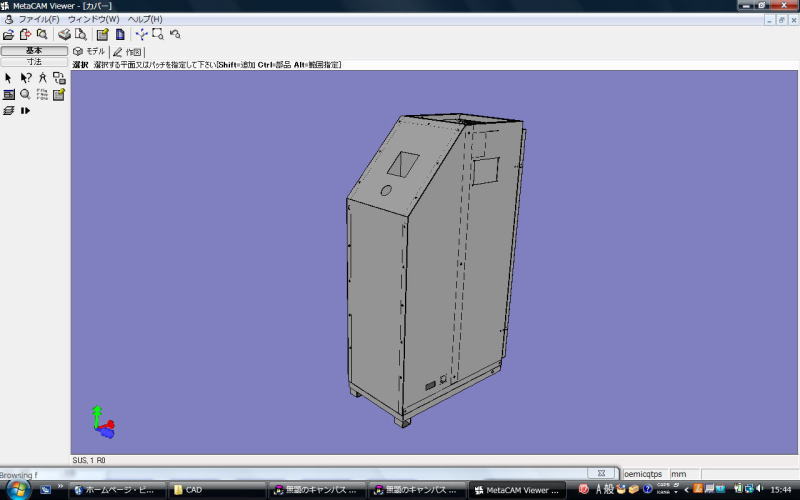Click the 選択 command prompt label
800x500 pixels.
point(80,65)
